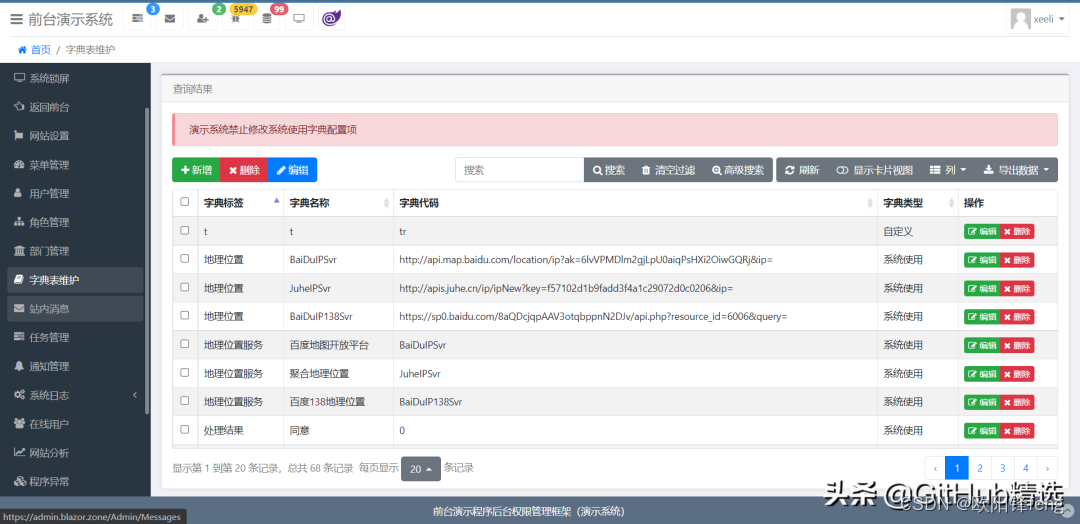Focus the 搜索 text input
The width and height of the screenshot is (1080, 524).
point(519,170)
